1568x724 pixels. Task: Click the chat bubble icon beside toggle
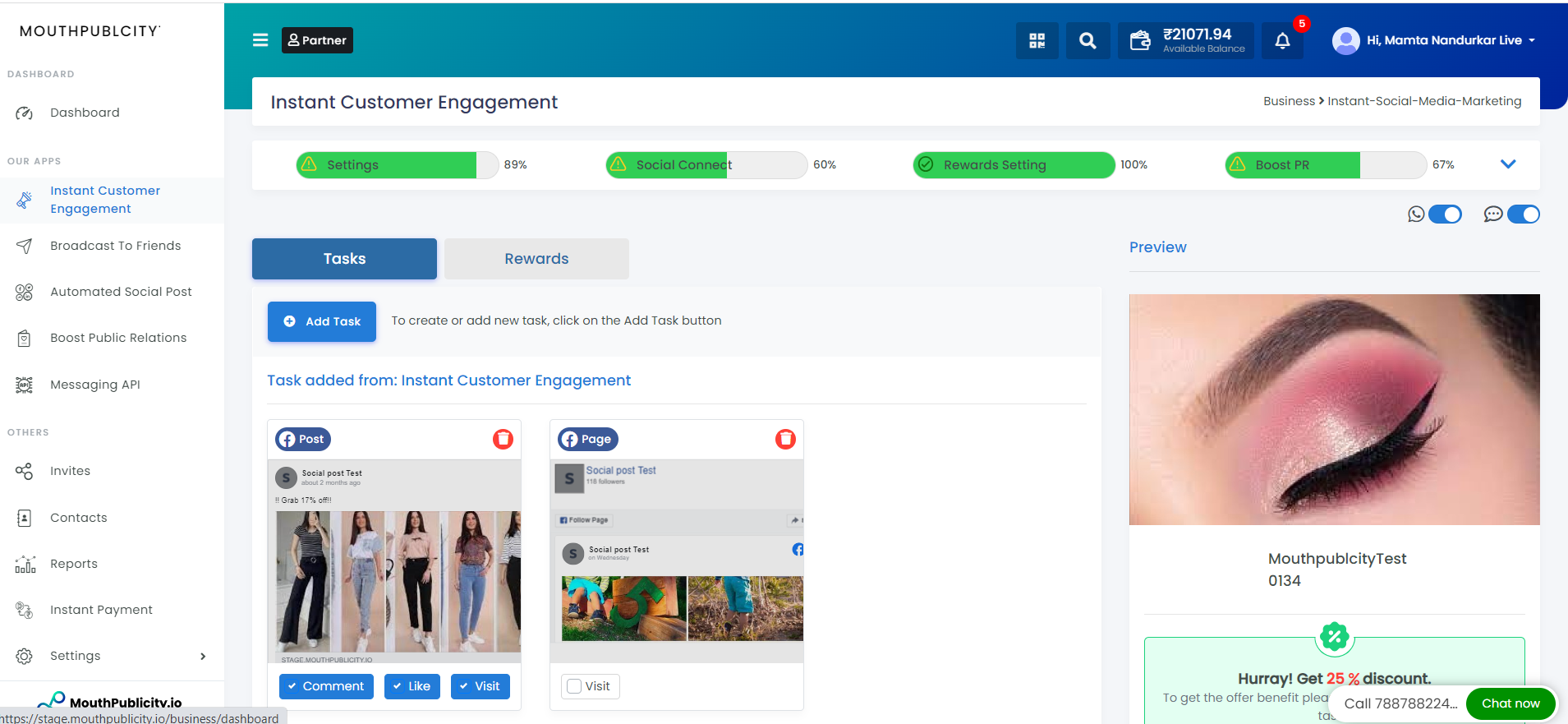pos(1493,214)
